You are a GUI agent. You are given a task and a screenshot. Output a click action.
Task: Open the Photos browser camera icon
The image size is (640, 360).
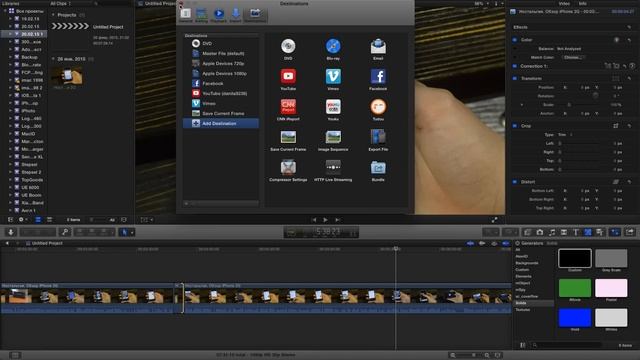540,232
